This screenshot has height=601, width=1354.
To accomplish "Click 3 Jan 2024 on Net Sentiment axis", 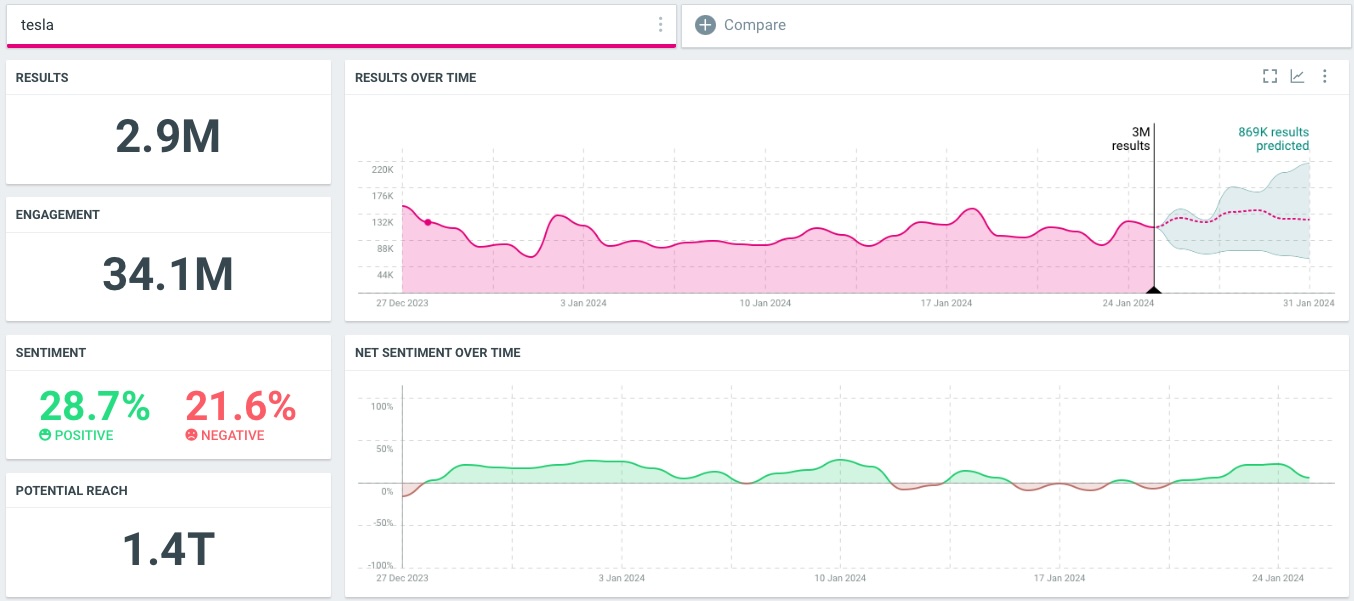I will pos(621,578).
